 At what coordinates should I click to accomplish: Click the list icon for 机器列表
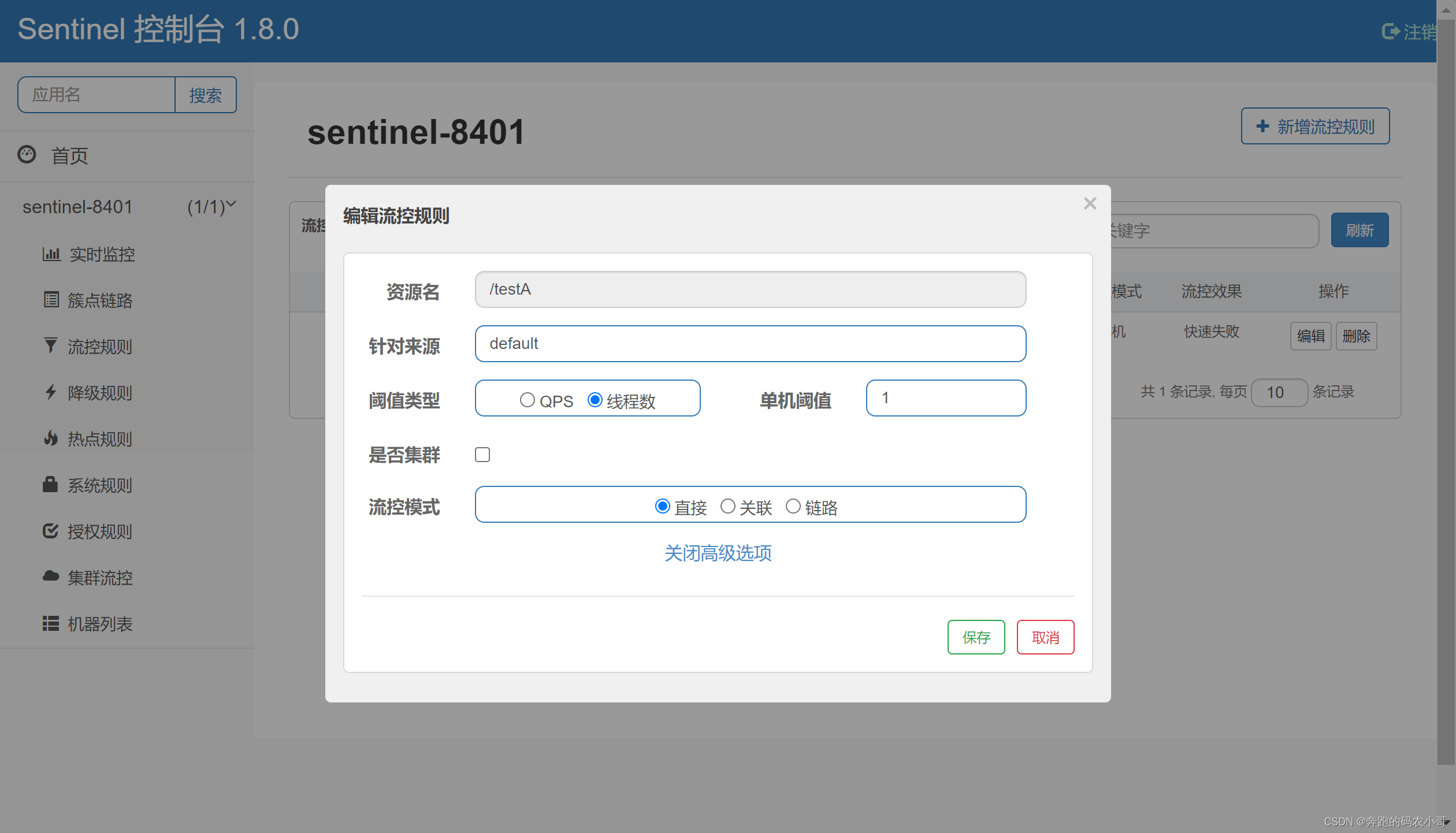pos(51,623)
